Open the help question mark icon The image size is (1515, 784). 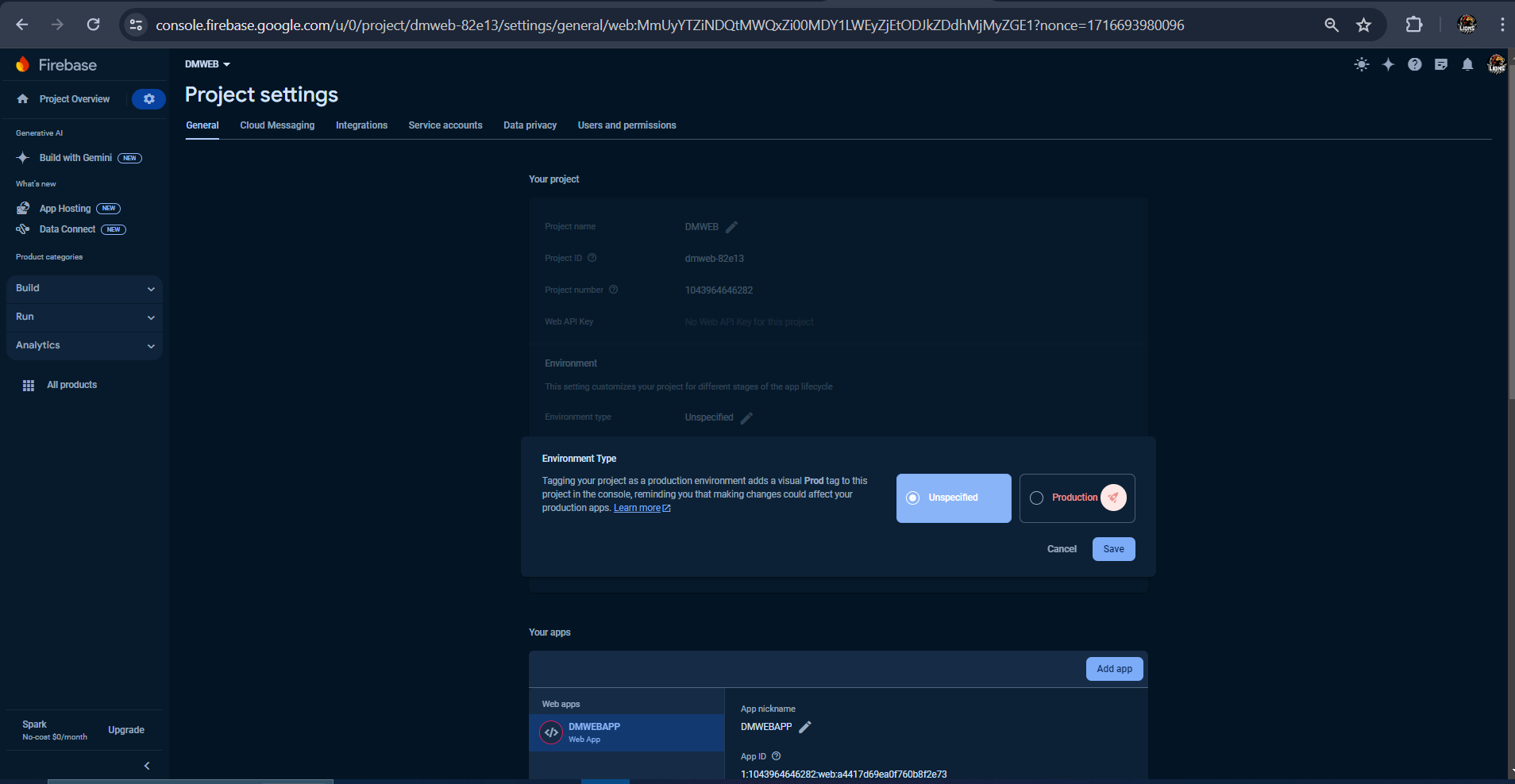1415,65
